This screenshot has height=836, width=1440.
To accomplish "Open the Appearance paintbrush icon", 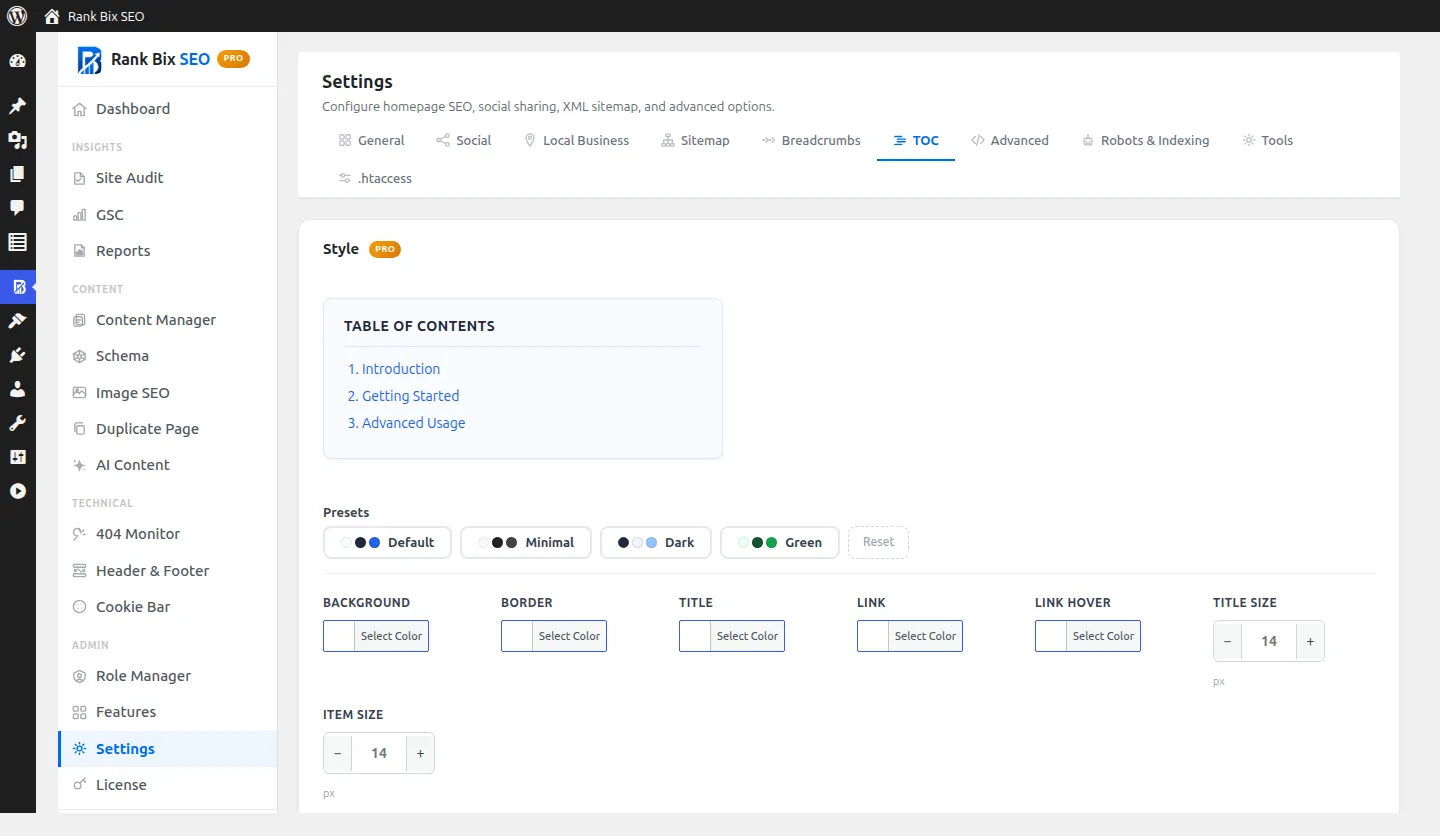I will click(x=17, y=321).
